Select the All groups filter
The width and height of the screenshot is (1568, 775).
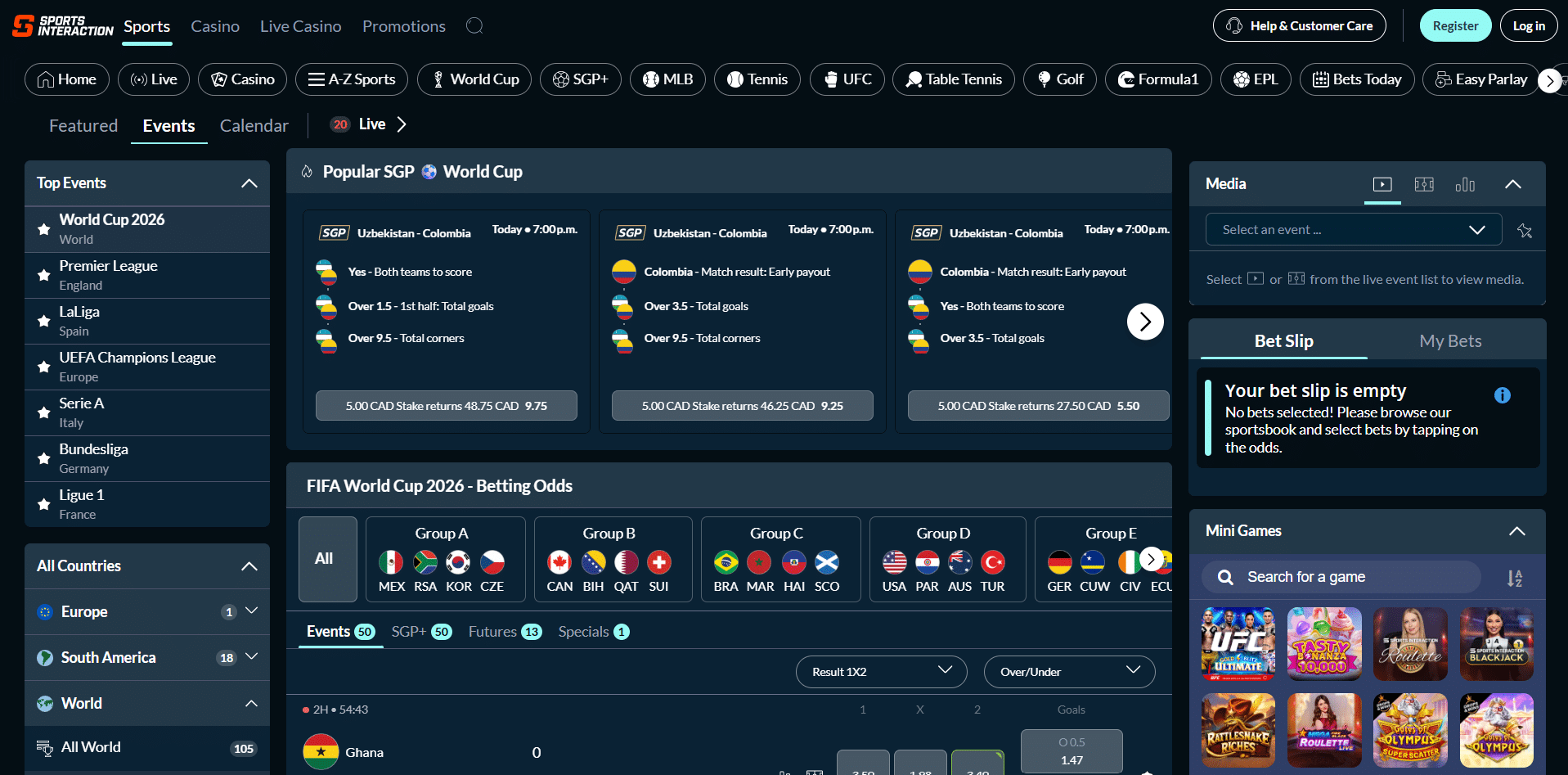328,559
